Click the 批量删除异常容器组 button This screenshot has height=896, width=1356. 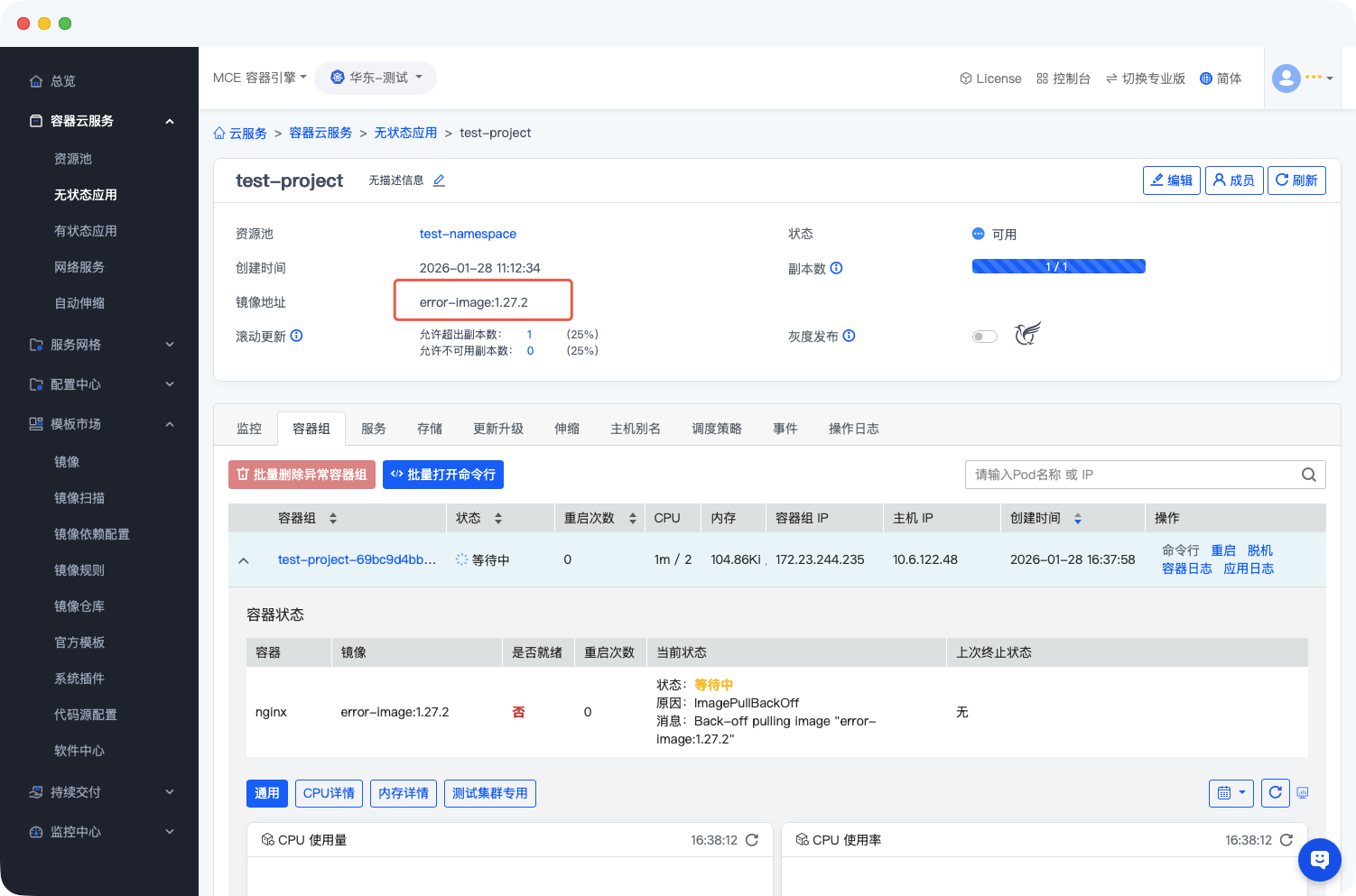pos(302,475)
